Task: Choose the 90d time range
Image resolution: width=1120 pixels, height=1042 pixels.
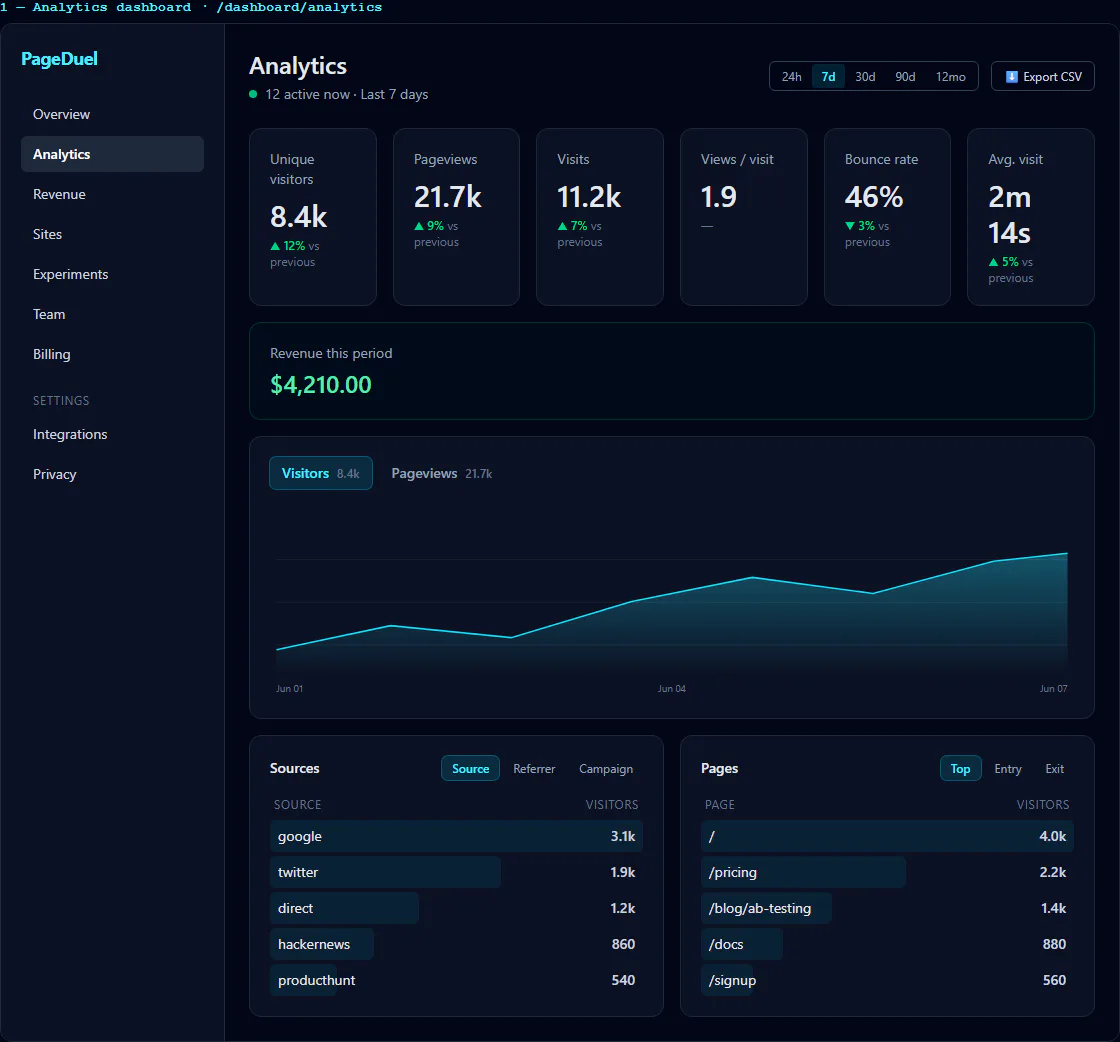Action: (x=905, y=76)
